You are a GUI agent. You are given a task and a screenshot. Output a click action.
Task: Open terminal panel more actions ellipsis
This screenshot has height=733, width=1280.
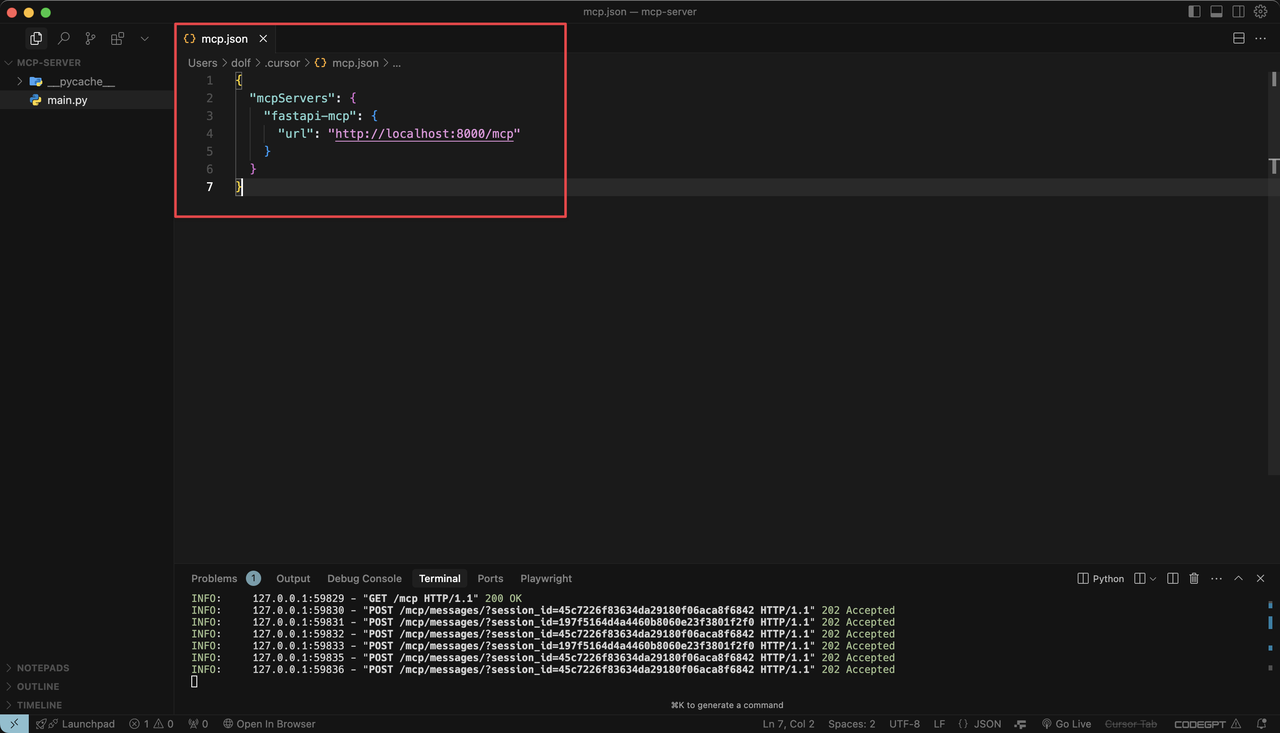[x=1216, y=578]
